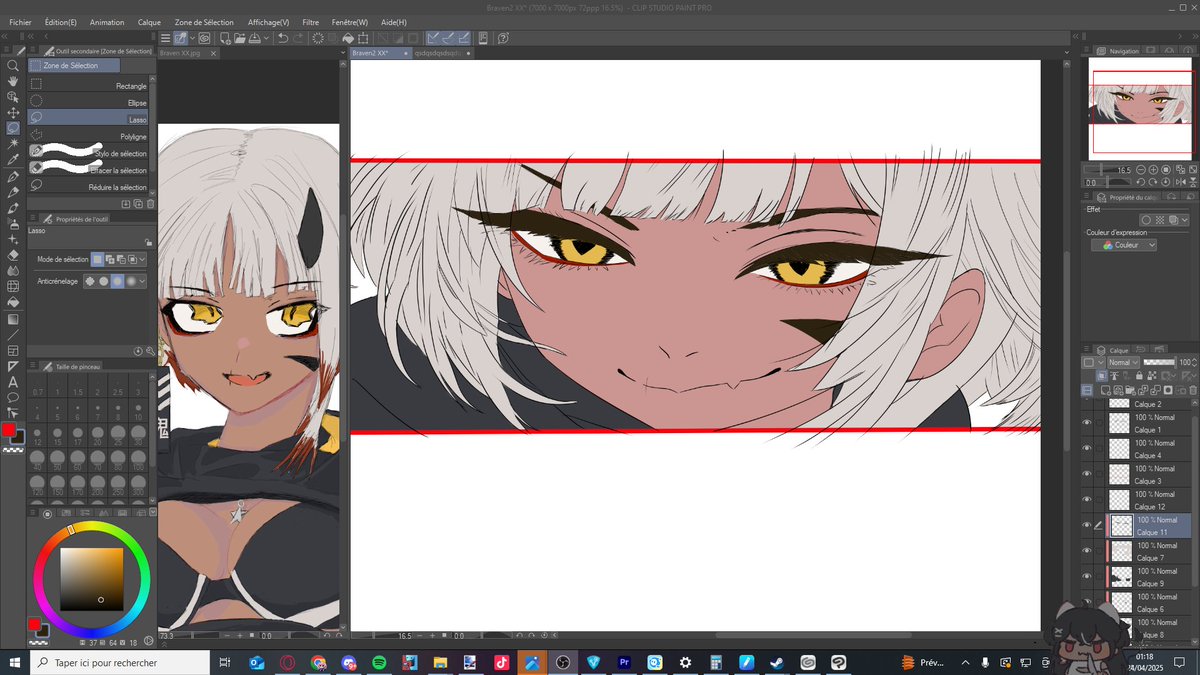Viewport: 1200px width, 675px height.
Task: Select the Fill bucket tool in left toolbar
Action: click(13, 303)
